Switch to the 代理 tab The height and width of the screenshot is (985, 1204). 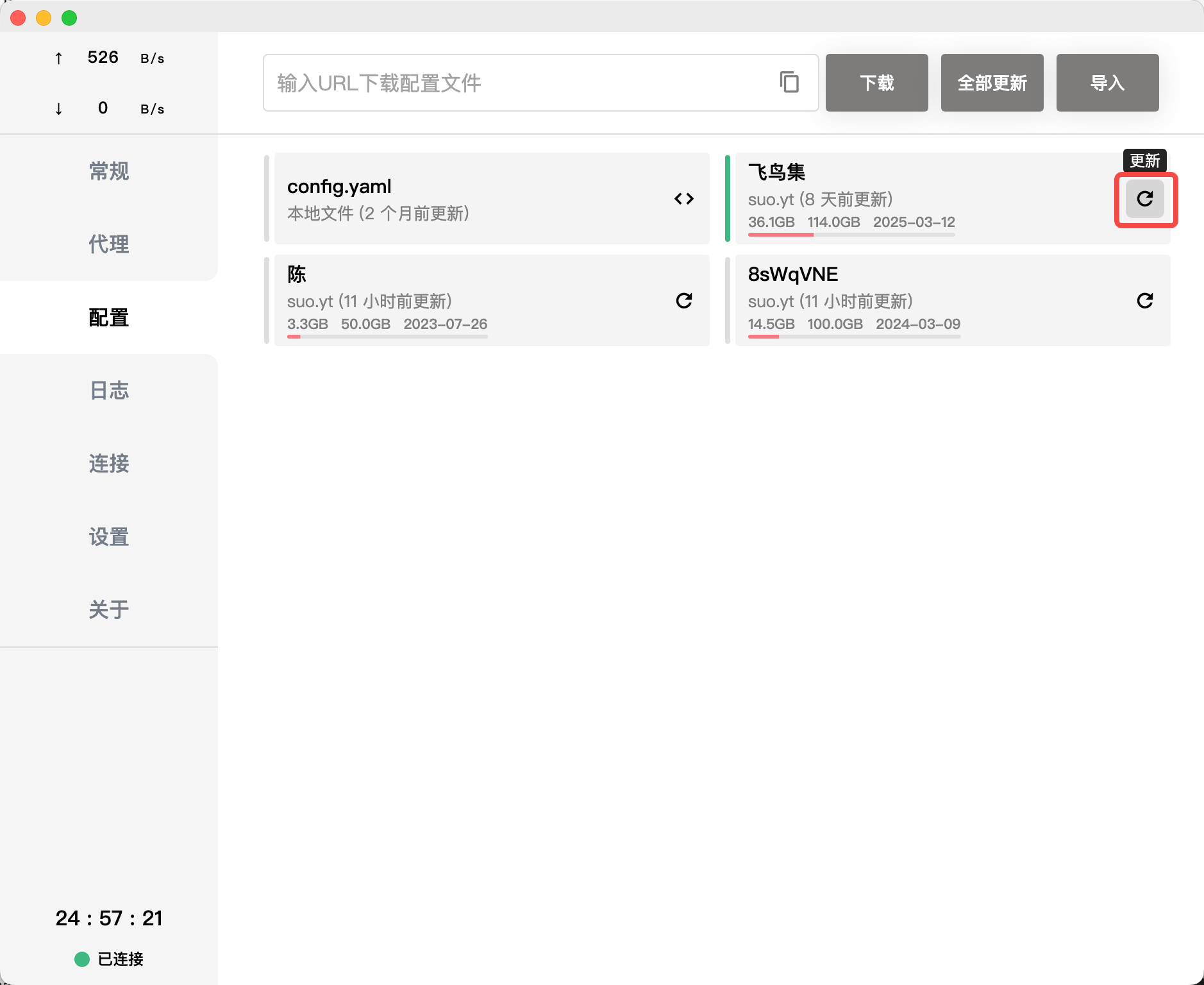pos(109,244)
